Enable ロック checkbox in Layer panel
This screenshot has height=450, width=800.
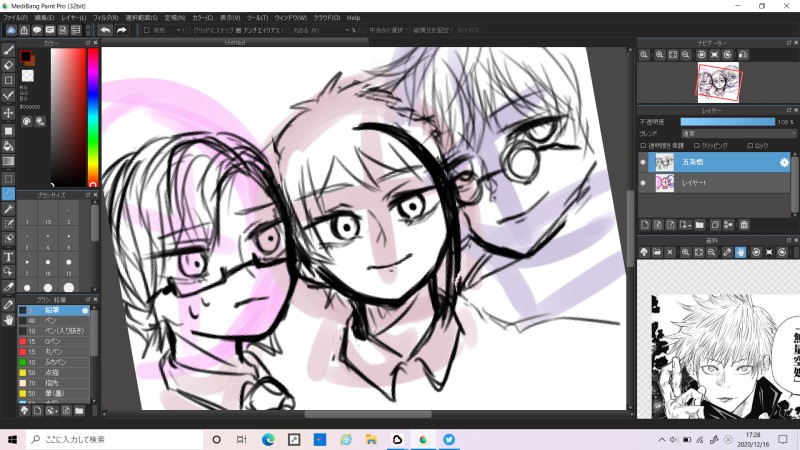coord(750,146)
